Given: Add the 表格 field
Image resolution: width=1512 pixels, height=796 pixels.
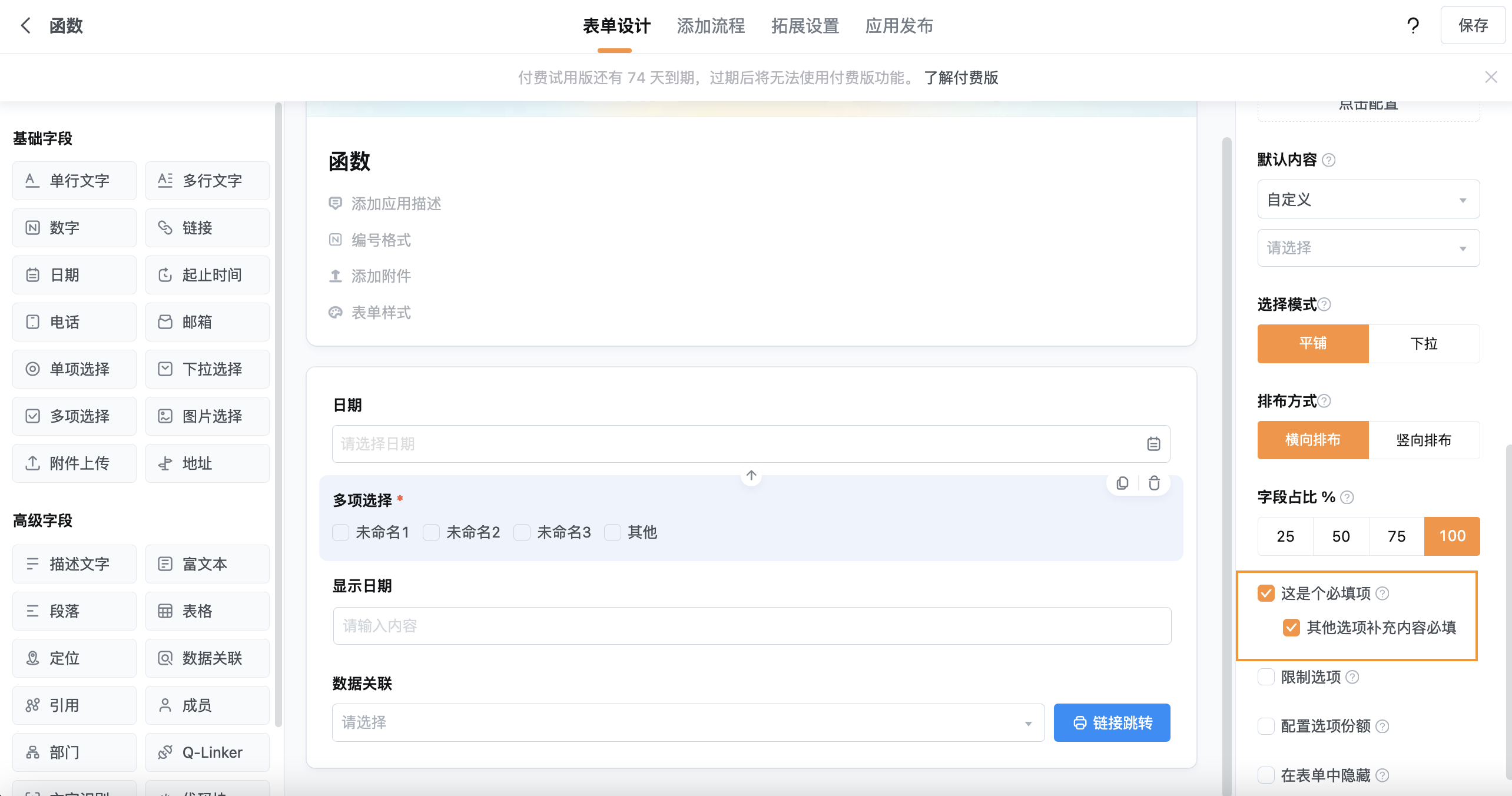Looking at the screenshot, I should click(207, 611).
